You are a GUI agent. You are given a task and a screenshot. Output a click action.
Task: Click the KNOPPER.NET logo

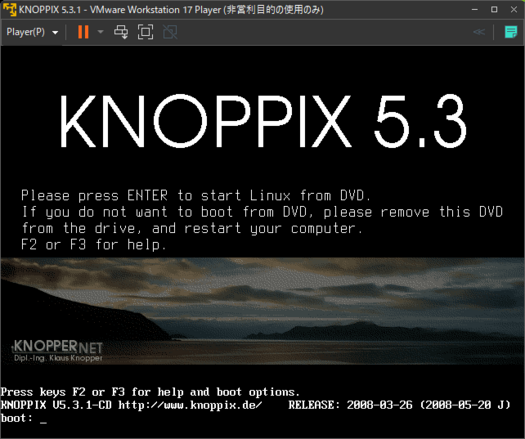[x=58, y=350]
